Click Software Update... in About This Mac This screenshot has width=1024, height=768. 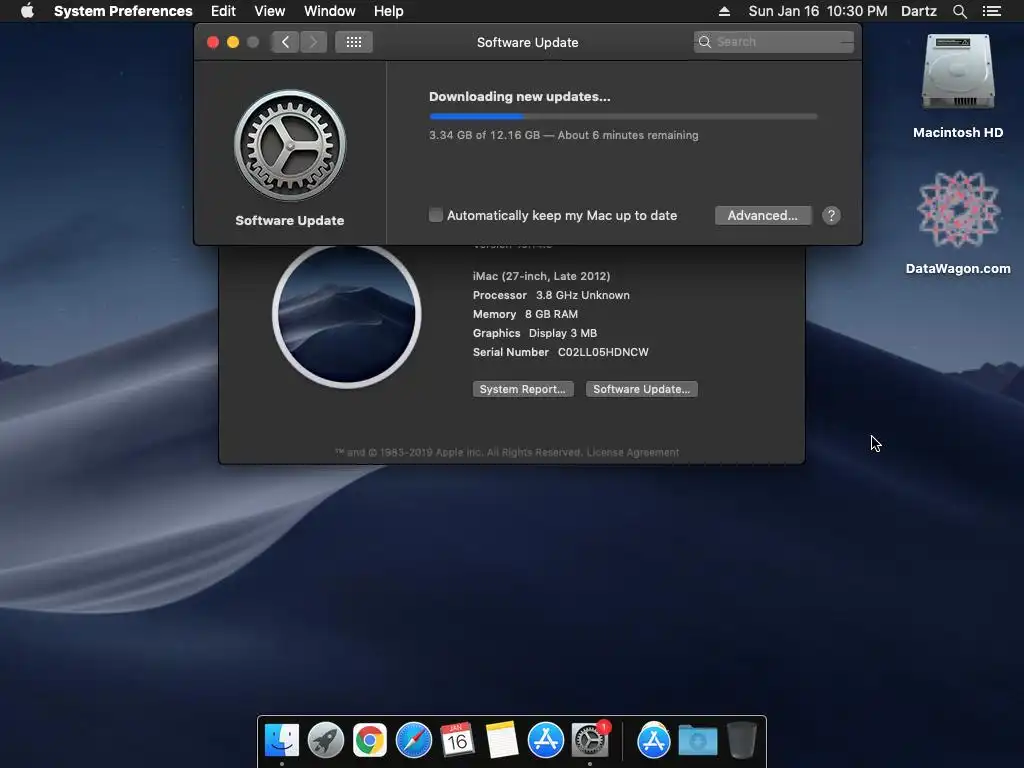pyautogui.click(x=641, y=389)
